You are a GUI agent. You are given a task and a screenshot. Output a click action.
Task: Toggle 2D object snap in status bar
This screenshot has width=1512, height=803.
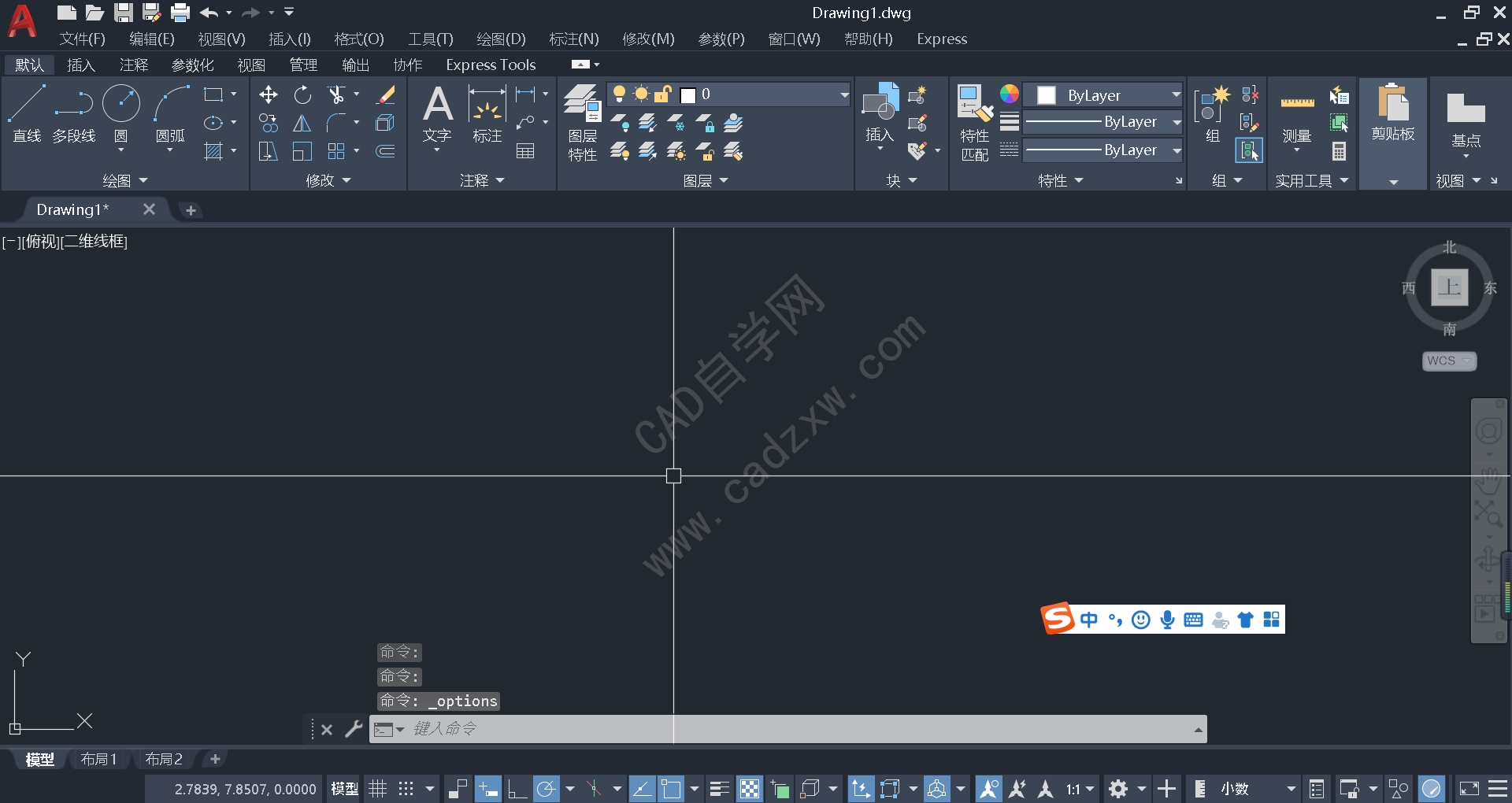tap(671, 789)
